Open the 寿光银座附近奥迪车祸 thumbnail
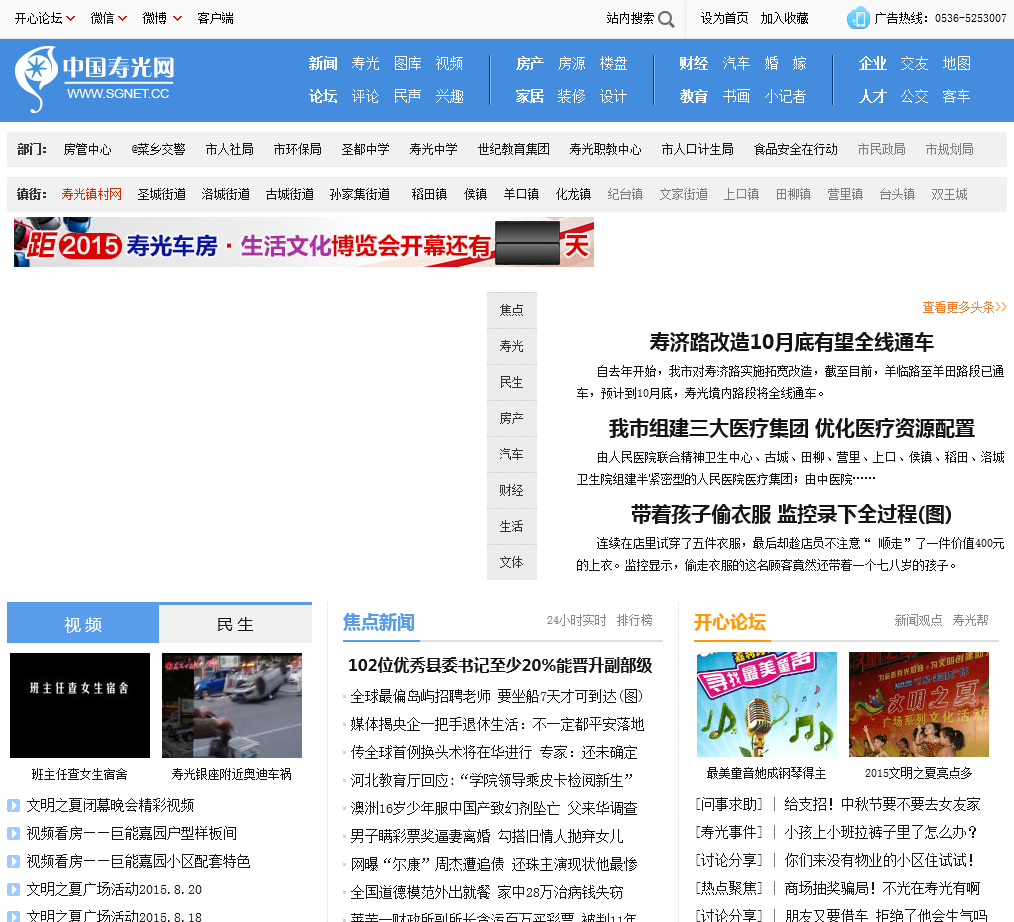This screenshot has width=1014, height=922. pos(232,705)
